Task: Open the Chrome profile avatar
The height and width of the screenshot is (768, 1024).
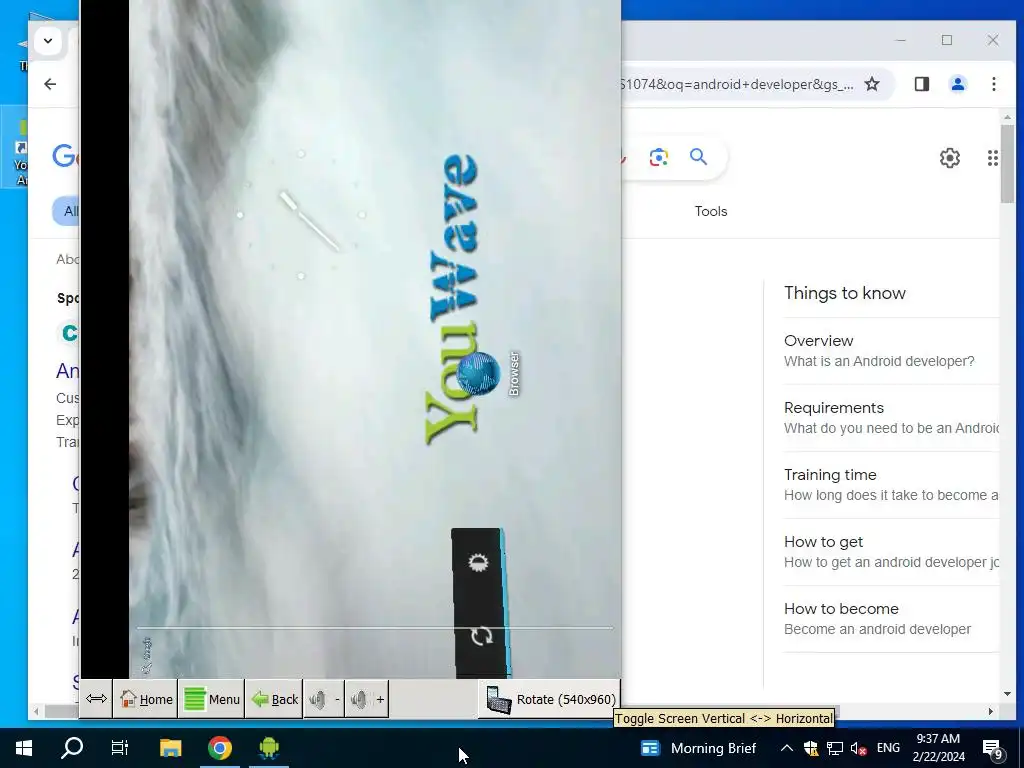Action: tap(957, 84)
